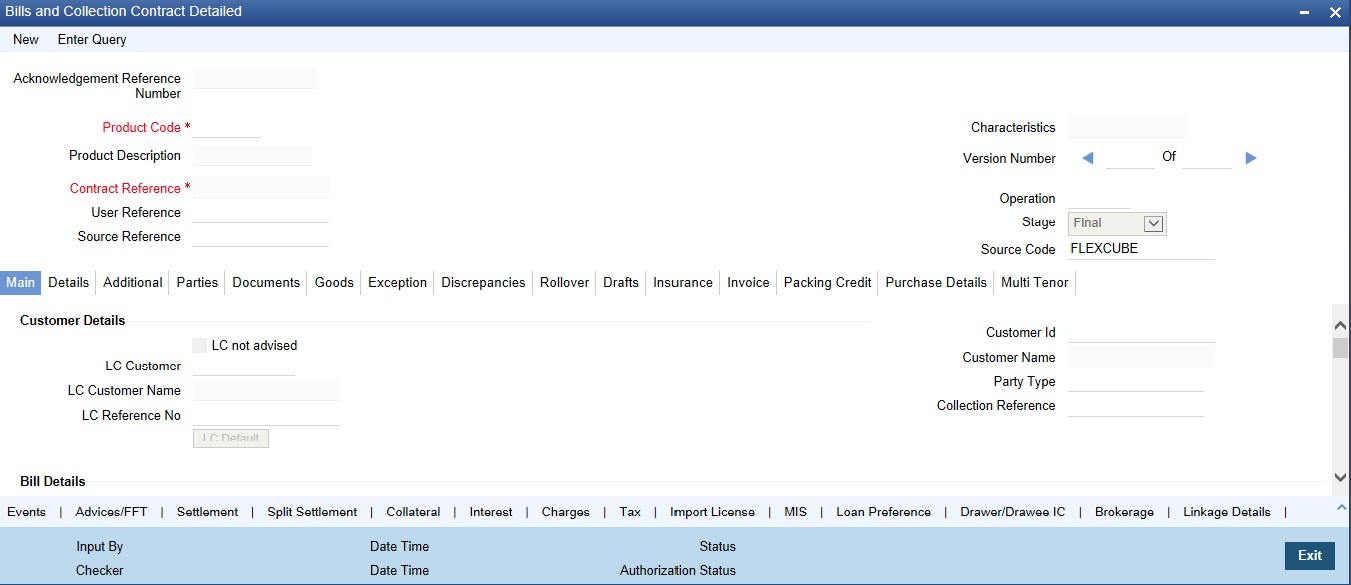Open the Advices/FFT link
Screen dimensions: 1351x585
pos(111,511)
